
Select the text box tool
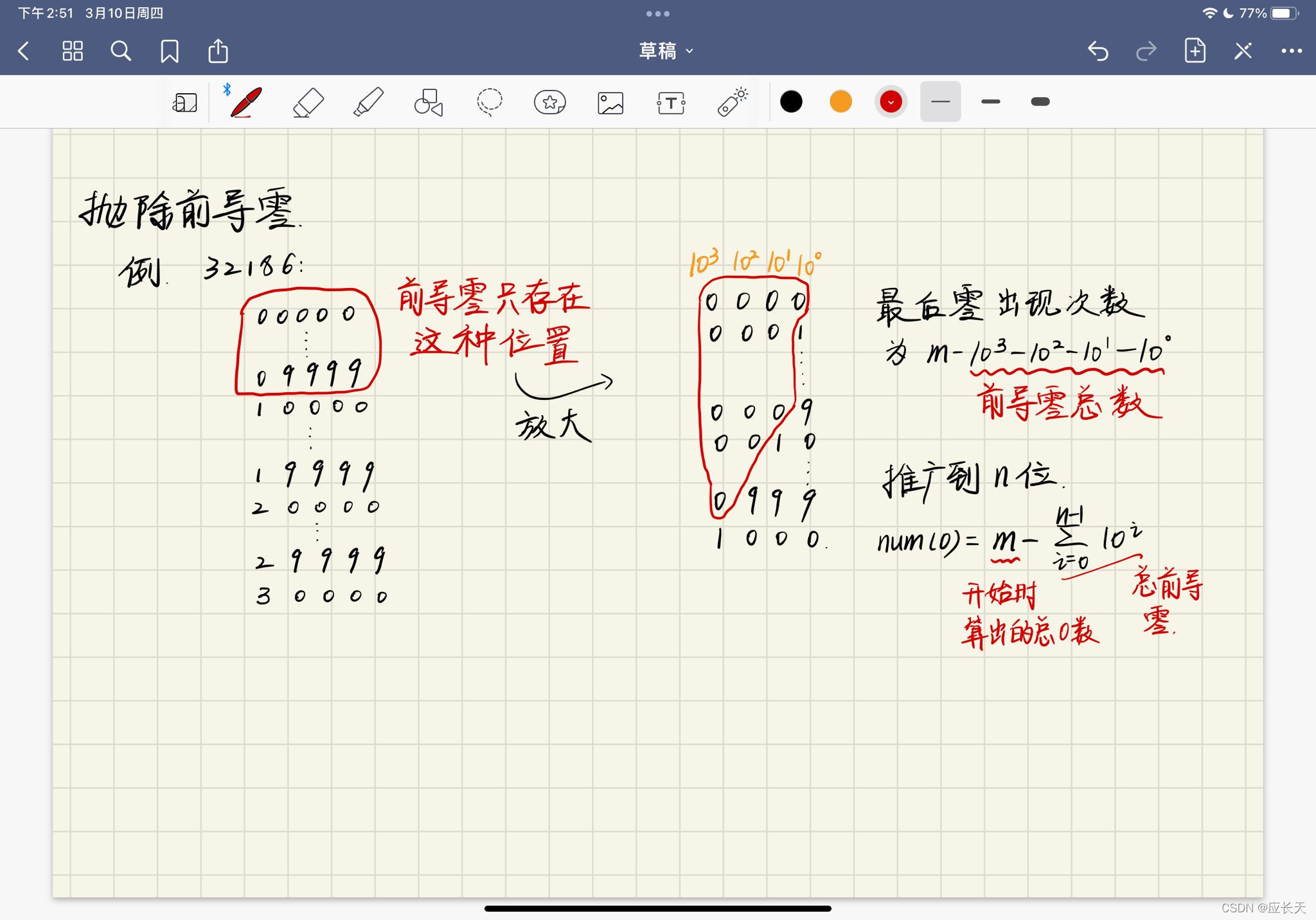[x=671, y=102]
